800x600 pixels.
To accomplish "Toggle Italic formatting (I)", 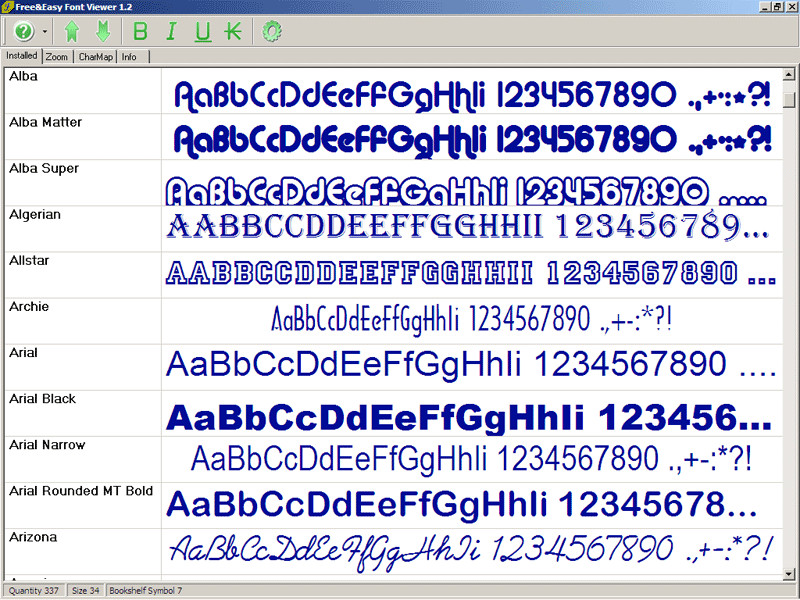I will pyautogui.click(x=171, y=32).
